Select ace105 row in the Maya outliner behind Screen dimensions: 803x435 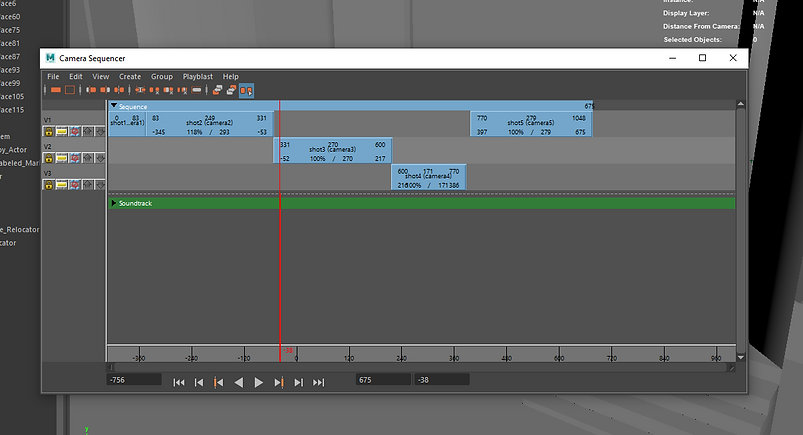tap(12, 96)
